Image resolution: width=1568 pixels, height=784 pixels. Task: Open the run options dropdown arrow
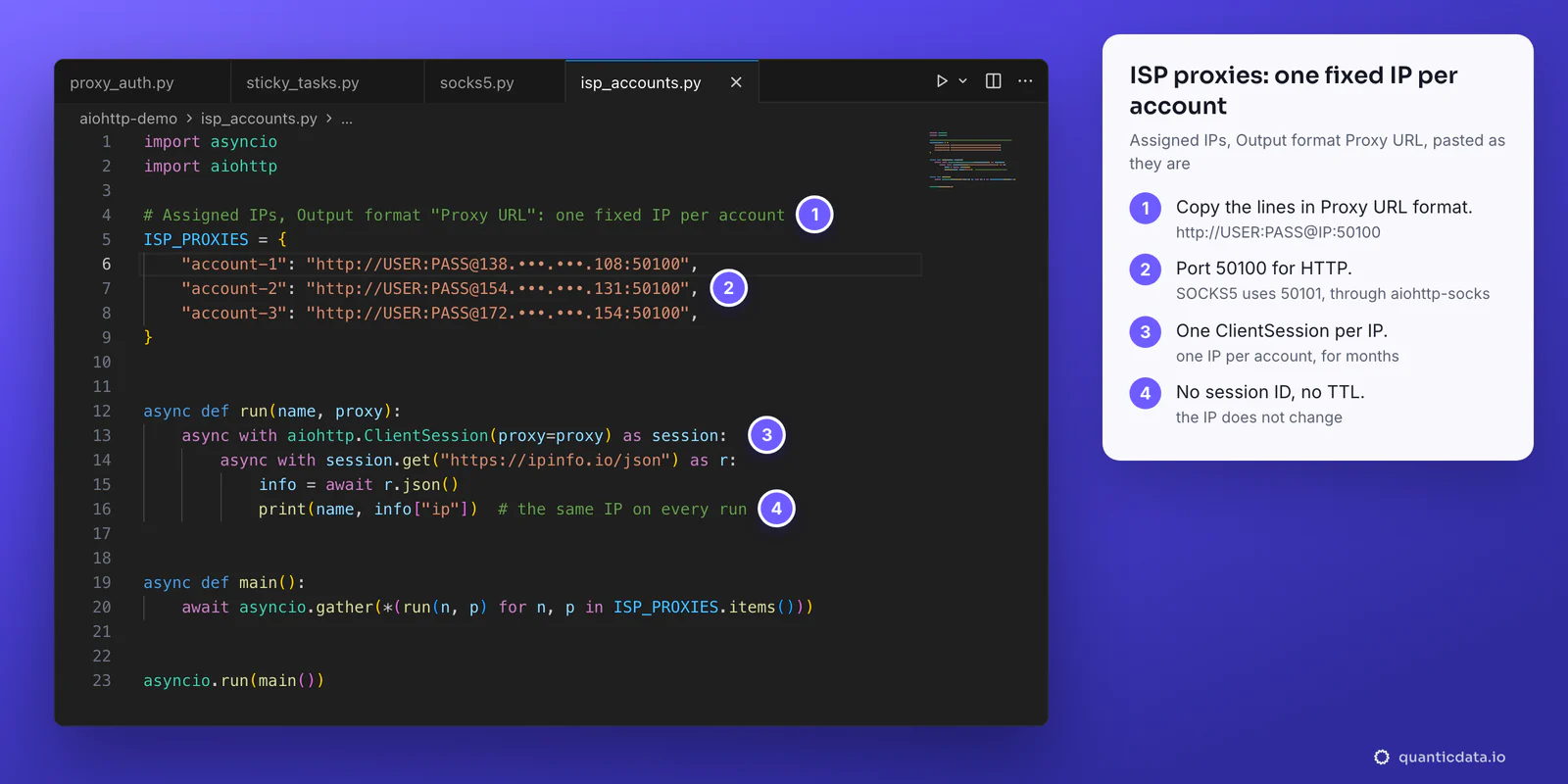[x=962, y=81]
